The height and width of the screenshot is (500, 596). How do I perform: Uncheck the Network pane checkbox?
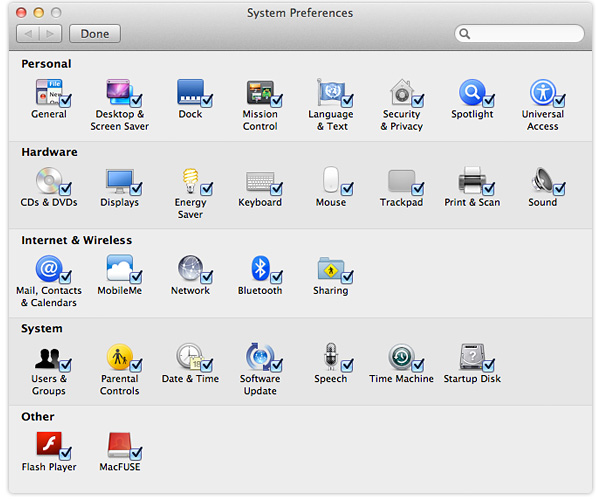pyautogui.click(x=207, y=277)
